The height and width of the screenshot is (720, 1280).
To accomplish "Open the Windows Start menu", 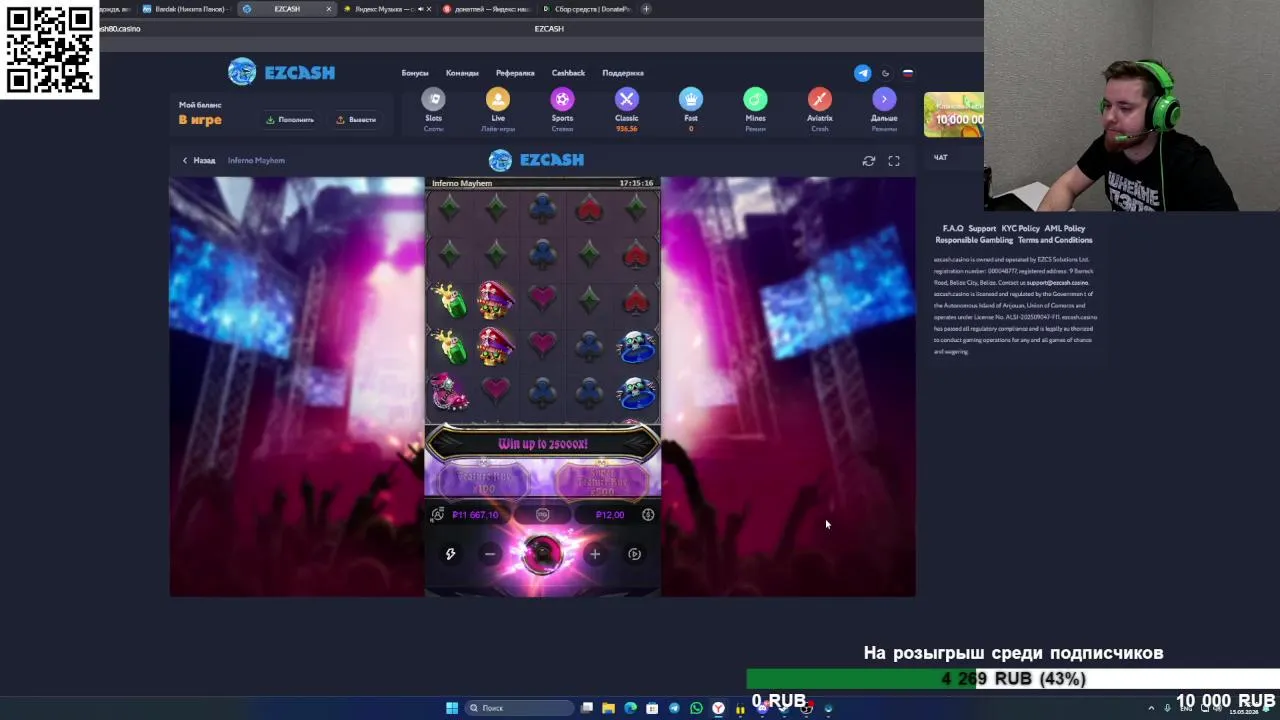I will point(452,708).
